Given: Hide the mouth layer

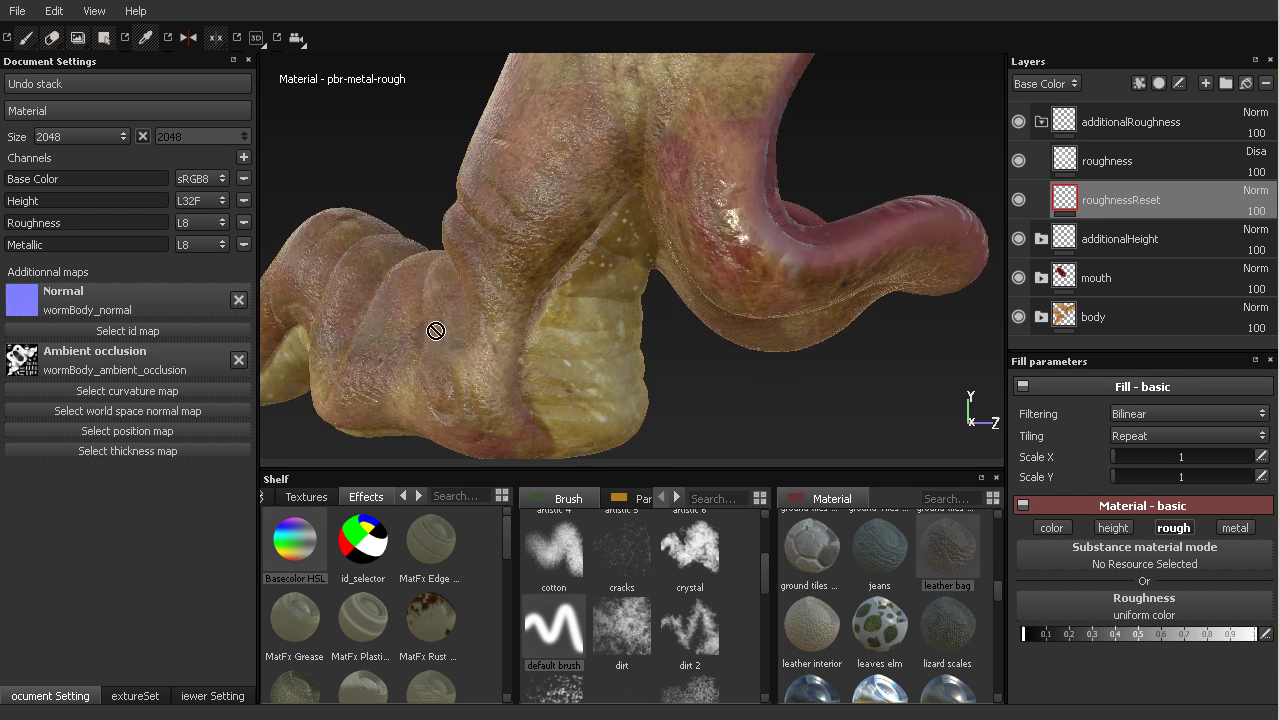Looking at the screenshot, I should (x=1019, y=278).
